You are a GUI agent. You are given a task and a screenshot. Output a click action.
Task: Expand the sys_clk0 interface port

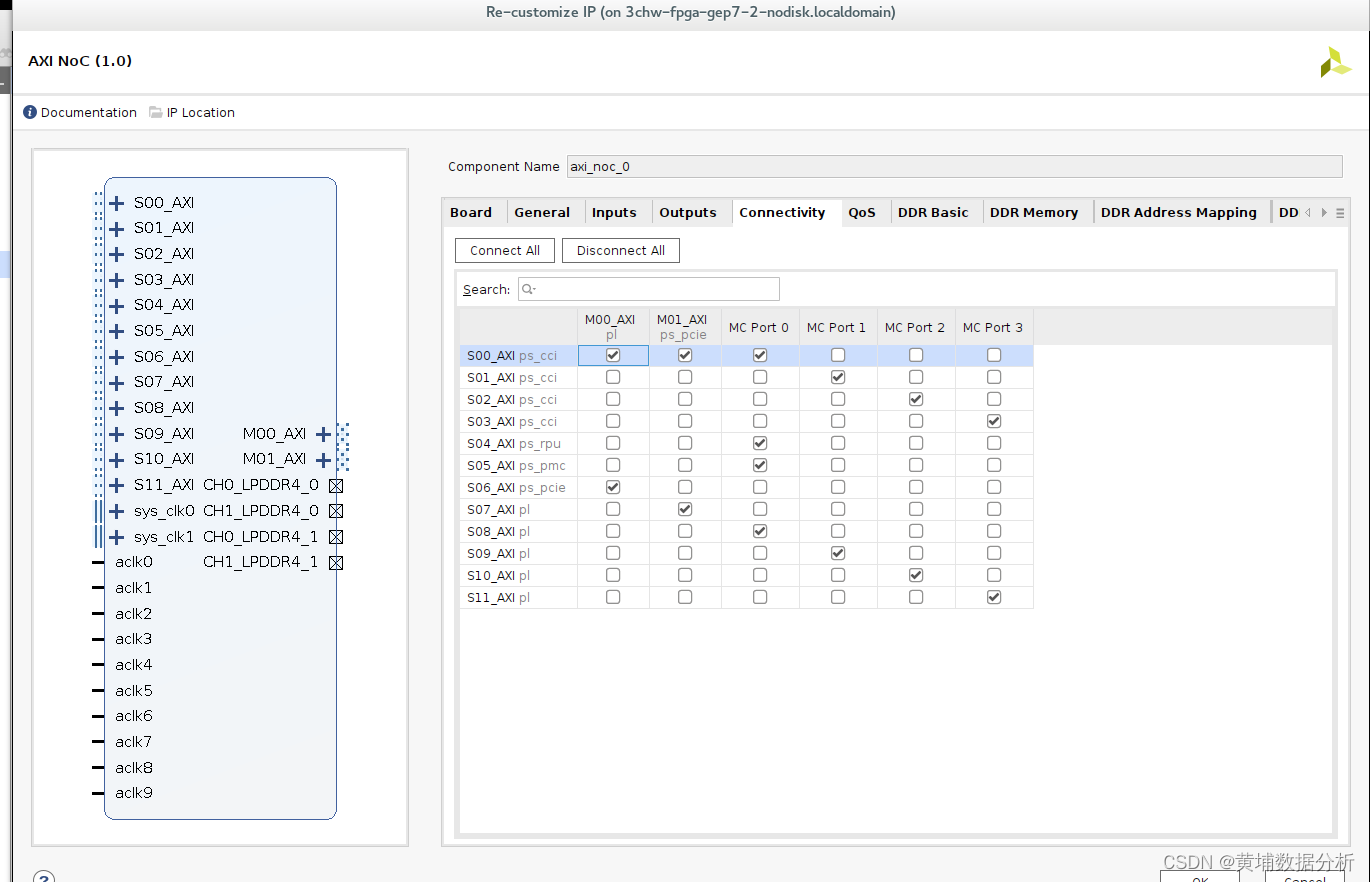coord(117,511)
